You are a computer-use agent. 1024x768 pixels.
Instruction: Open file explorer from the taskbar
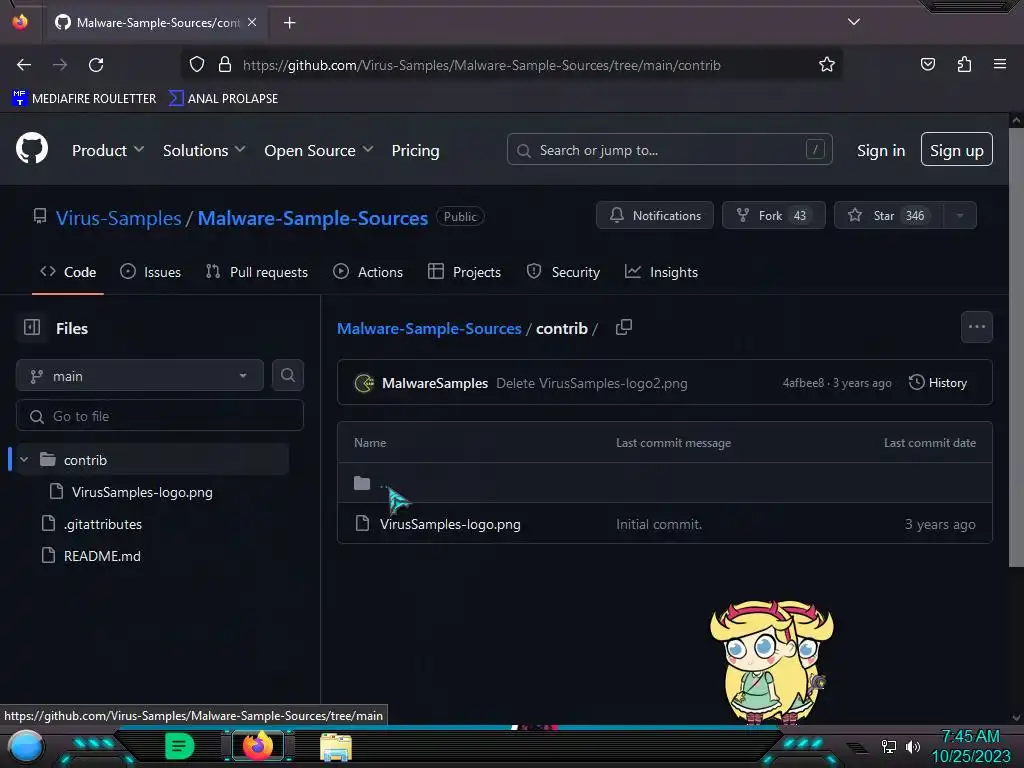336,746
